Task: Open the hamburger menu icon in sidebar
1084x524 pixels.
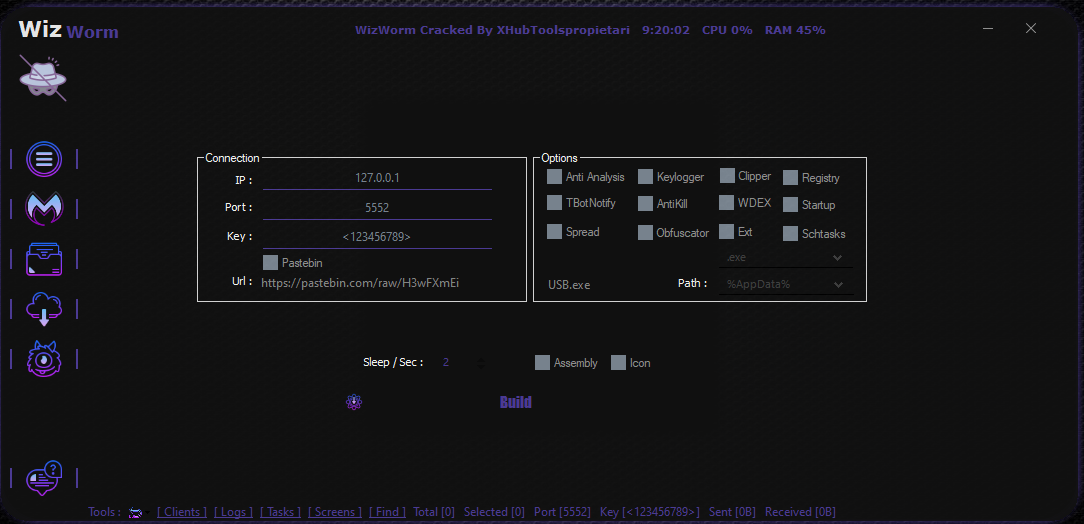Action: coord(44,160)
